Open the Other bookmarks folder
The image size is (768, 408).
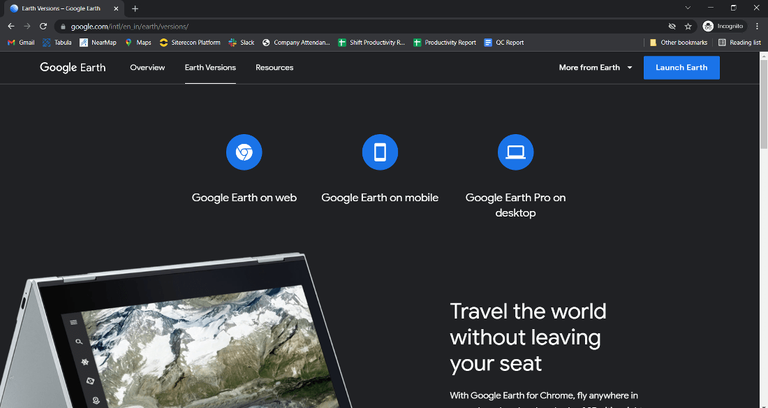(x=678, y=43)
